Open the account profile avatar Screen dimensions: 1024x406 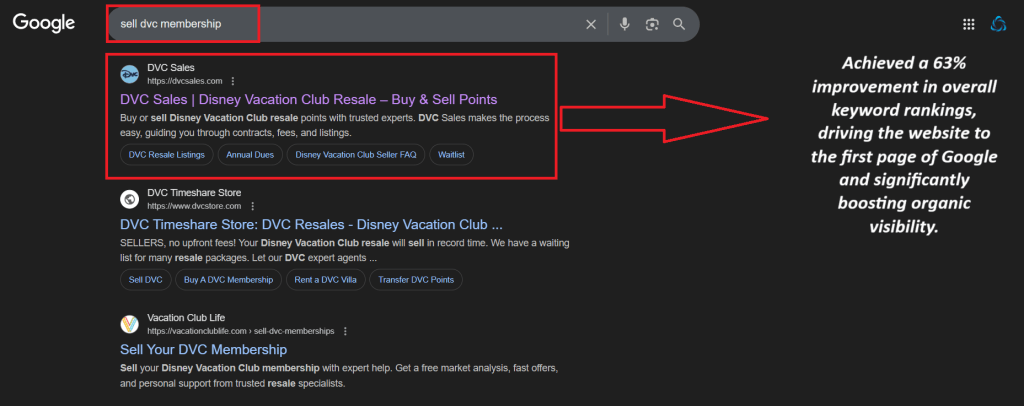click(x=997, y=24)
